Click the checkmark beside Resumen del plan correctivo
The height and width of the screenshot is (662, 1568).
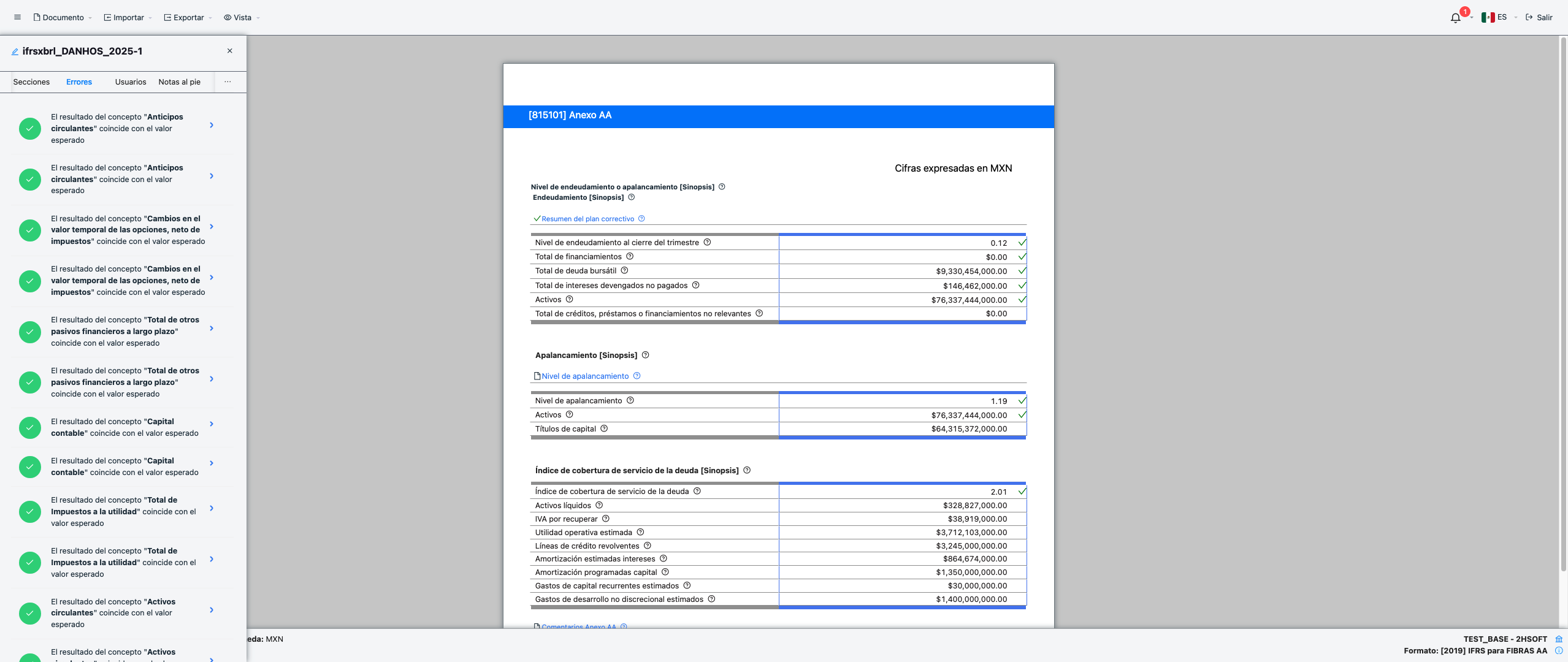(x=537, y=218)
